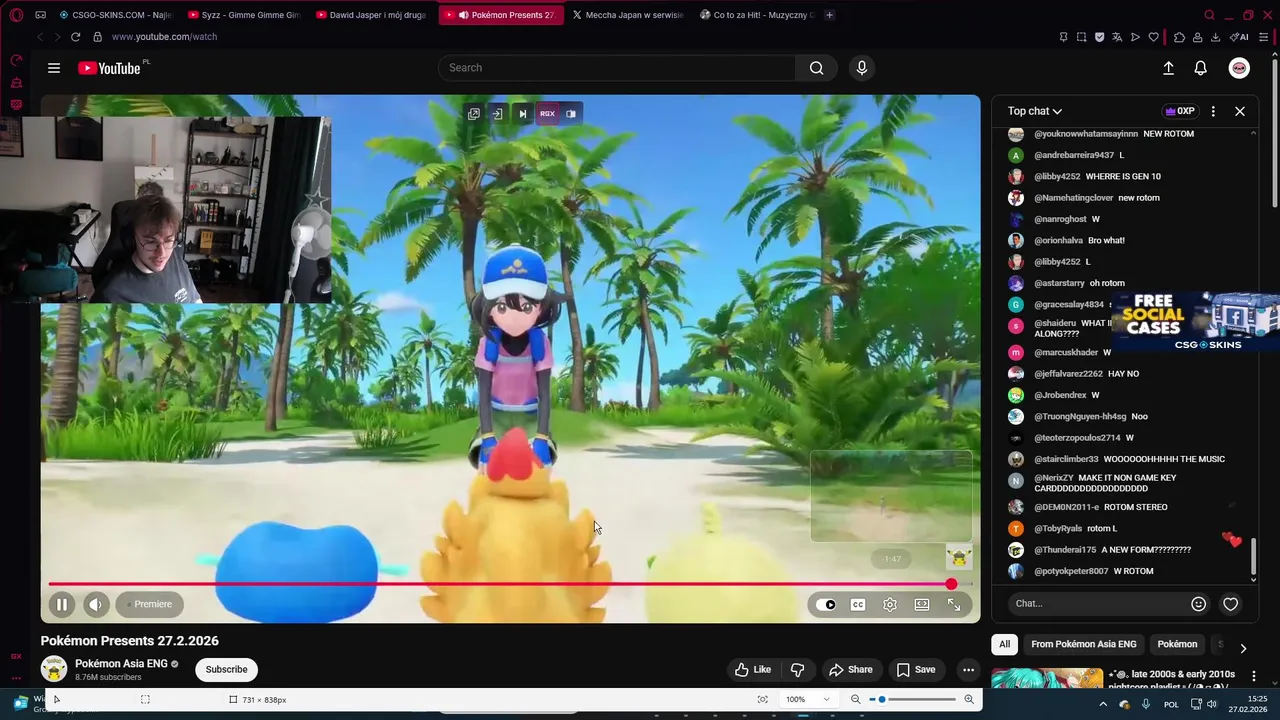Toggle closed captions (CC)
Screen dimensions: 1280x720
pyautogui.click(x=858, y=604)
